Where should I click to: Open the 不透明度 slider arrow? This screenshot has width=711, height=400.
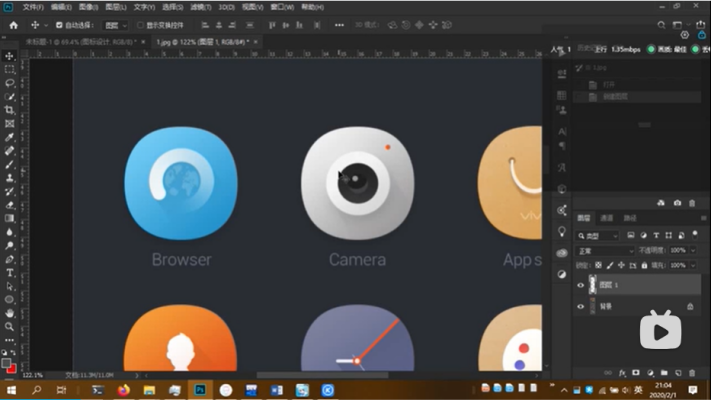point(693,250)
